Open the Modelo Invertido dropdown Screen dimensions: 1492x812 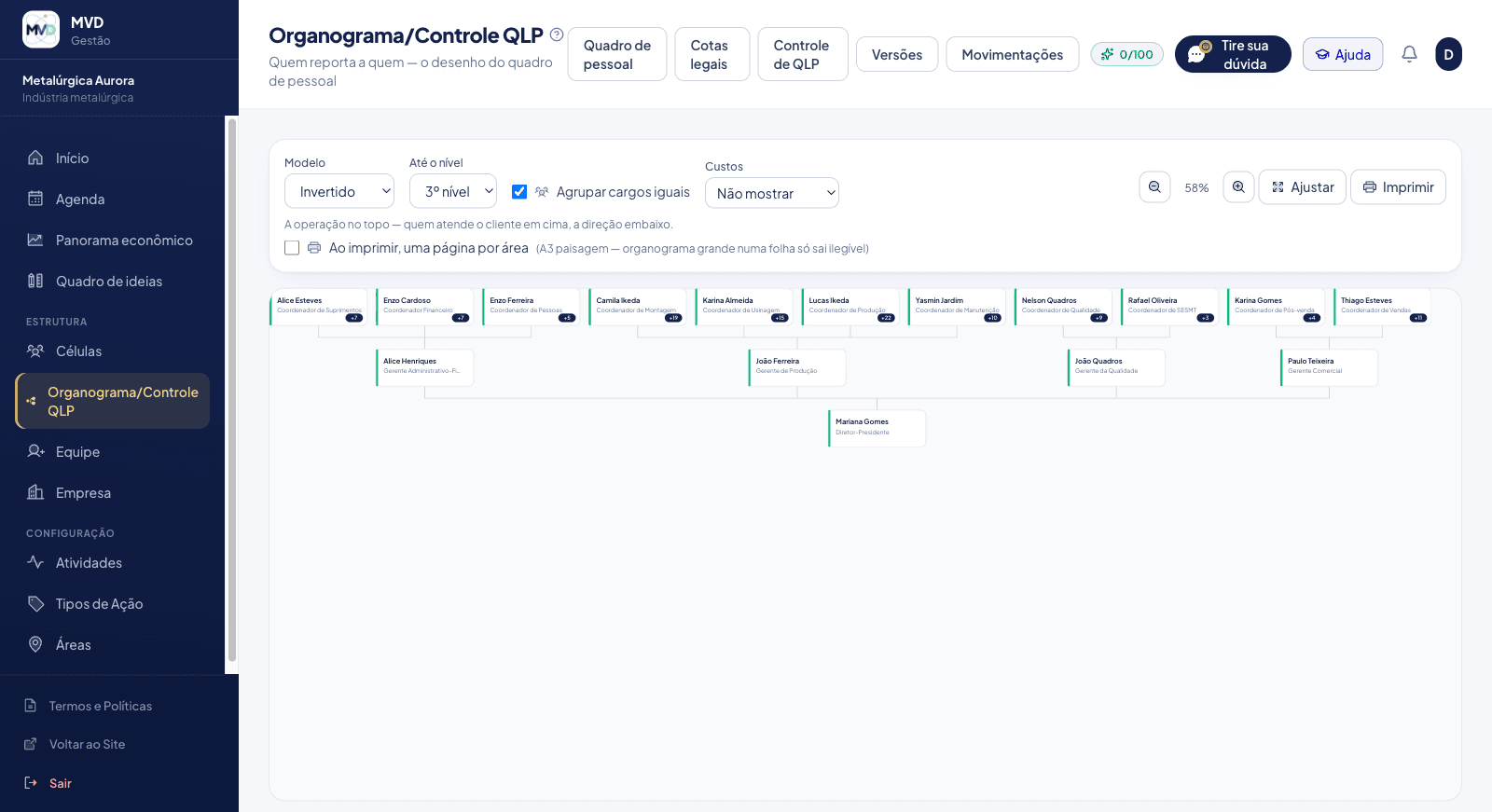[x=339, y=191]
